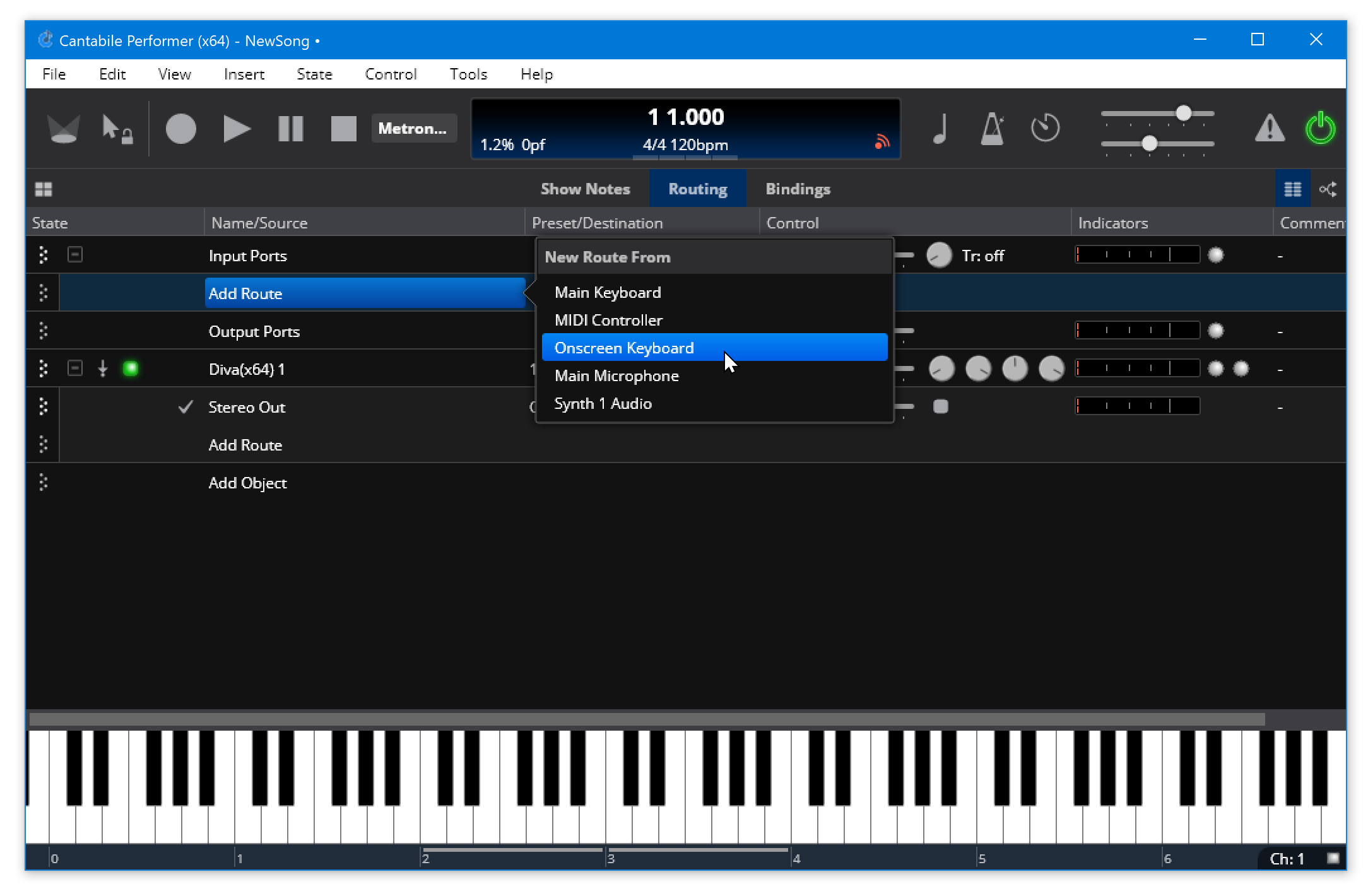Click the Ch: 1 keyboard channel selector
Viewport: 1368px width, 896px height.
(x=1287, y=859)
